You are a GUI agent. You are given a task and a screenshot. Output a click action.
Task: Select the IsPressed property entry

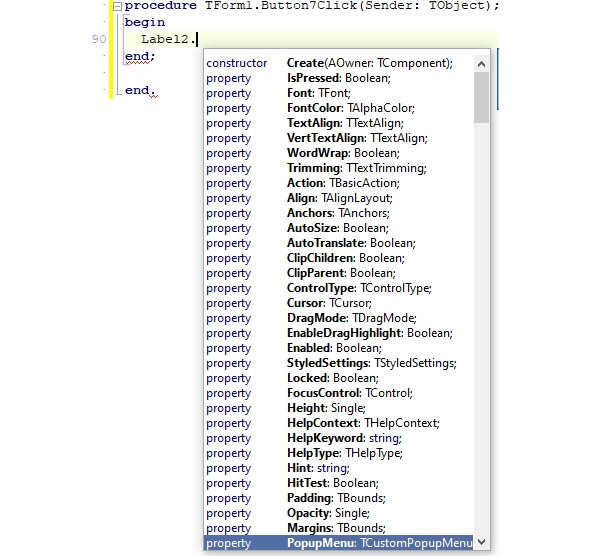(x=338, y=78)
